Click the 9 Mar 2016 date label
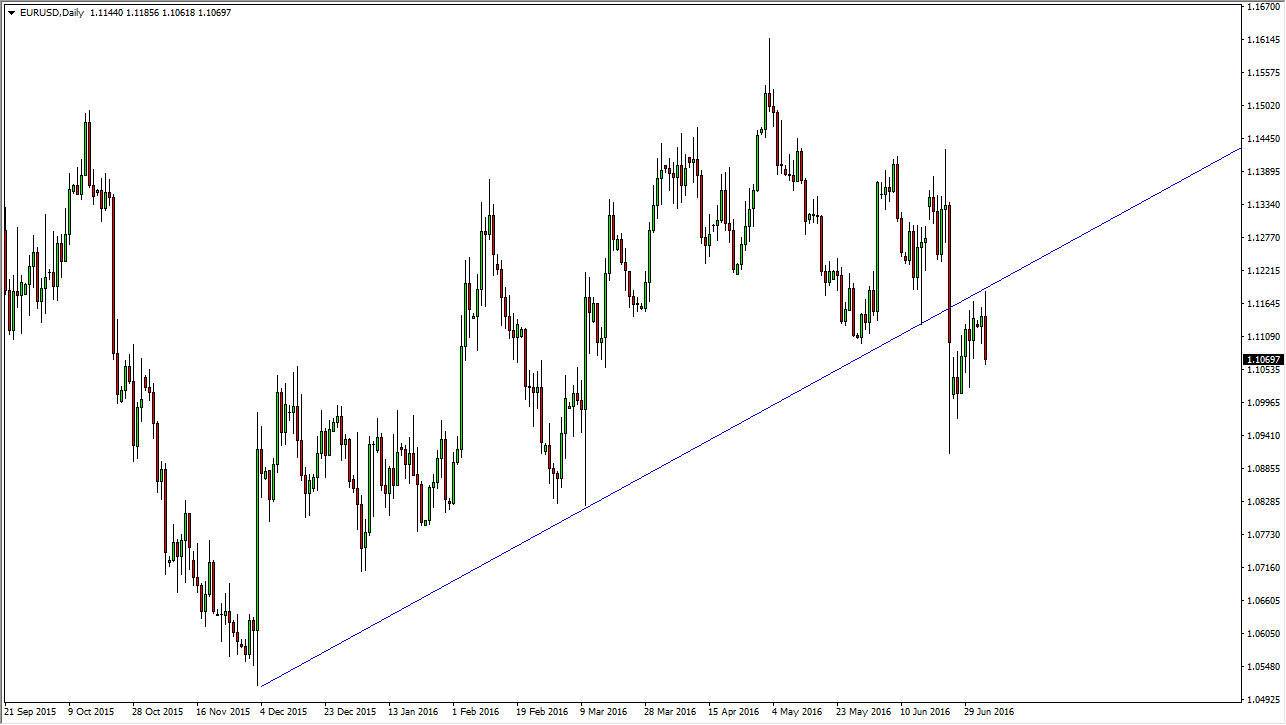This screenshot has width=1286, height=725. (x=606, y=712)
